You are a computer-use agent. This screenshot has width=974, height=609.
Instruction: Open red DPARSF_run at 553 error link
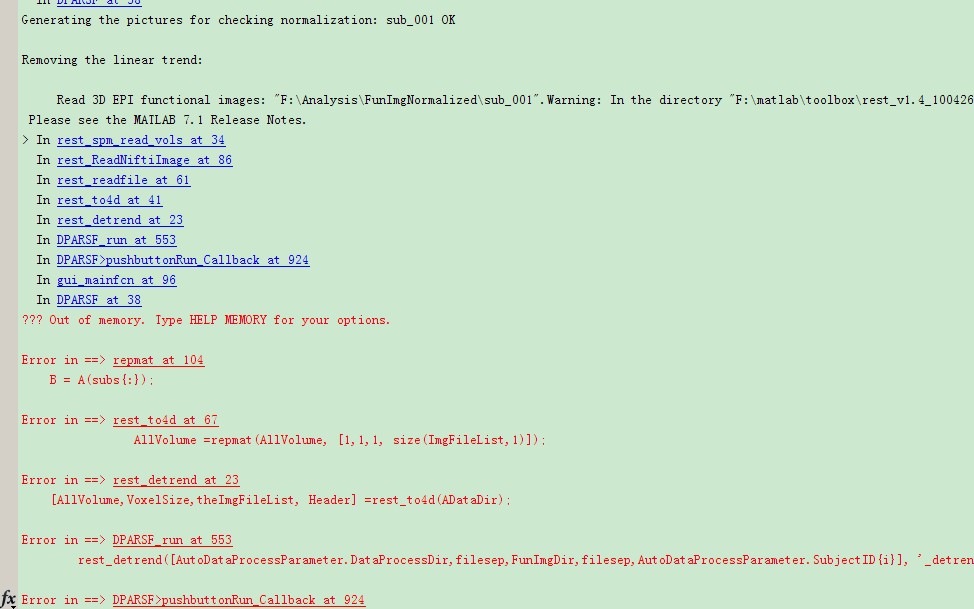pos(172,540)
